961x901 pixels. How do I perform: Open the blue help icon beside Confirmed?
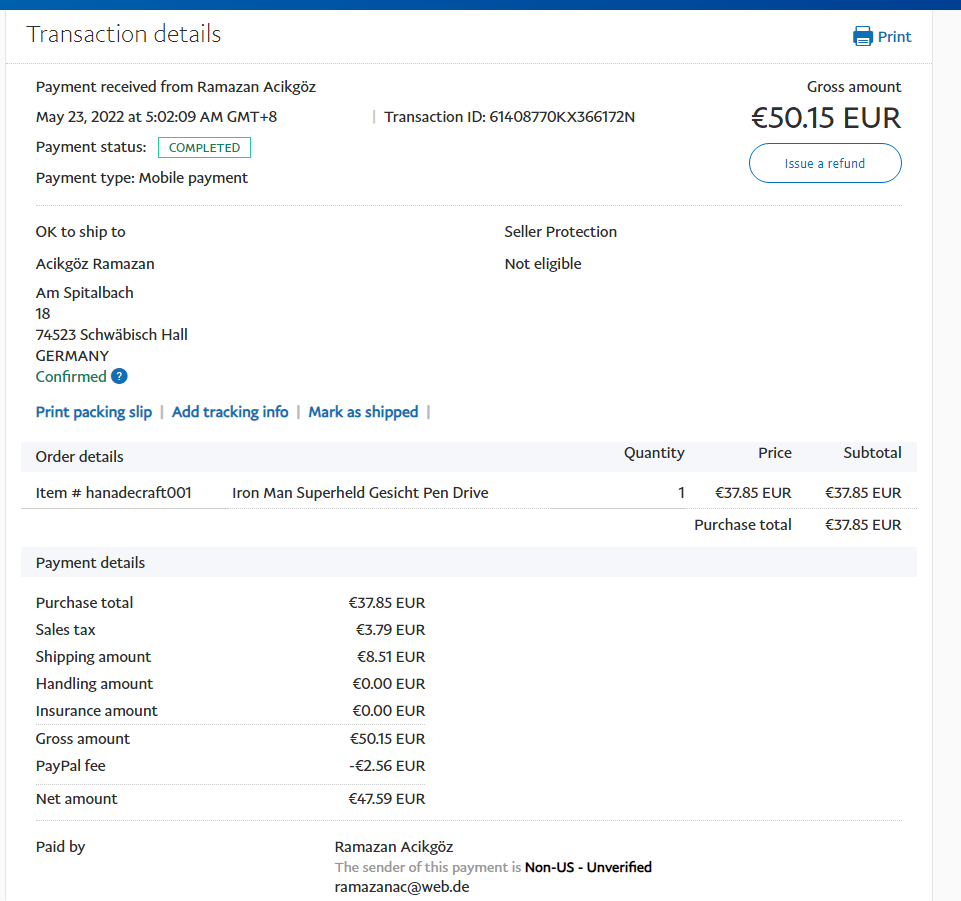point(119,377)
